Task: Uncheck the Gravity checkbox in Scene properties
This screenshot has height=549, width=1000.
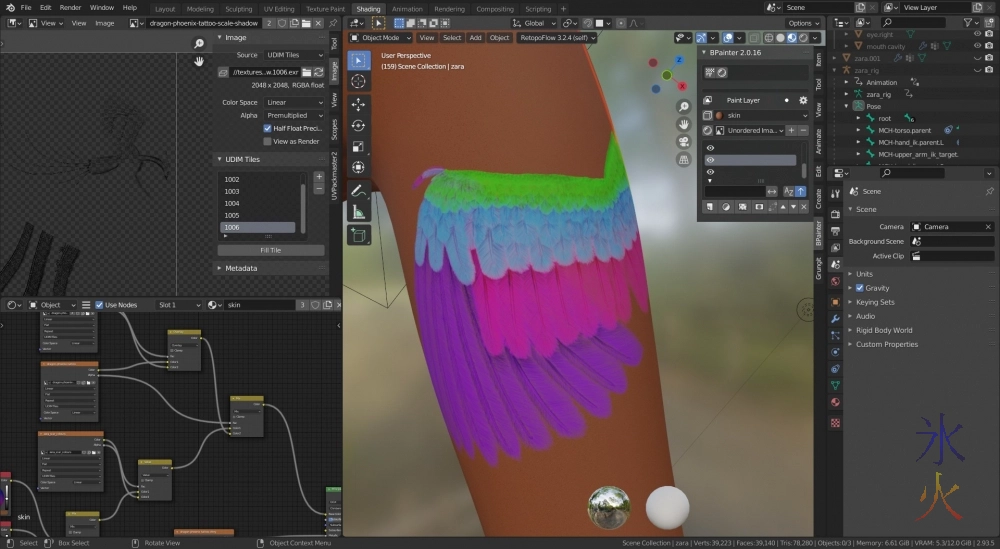Action: click(859, 288)
